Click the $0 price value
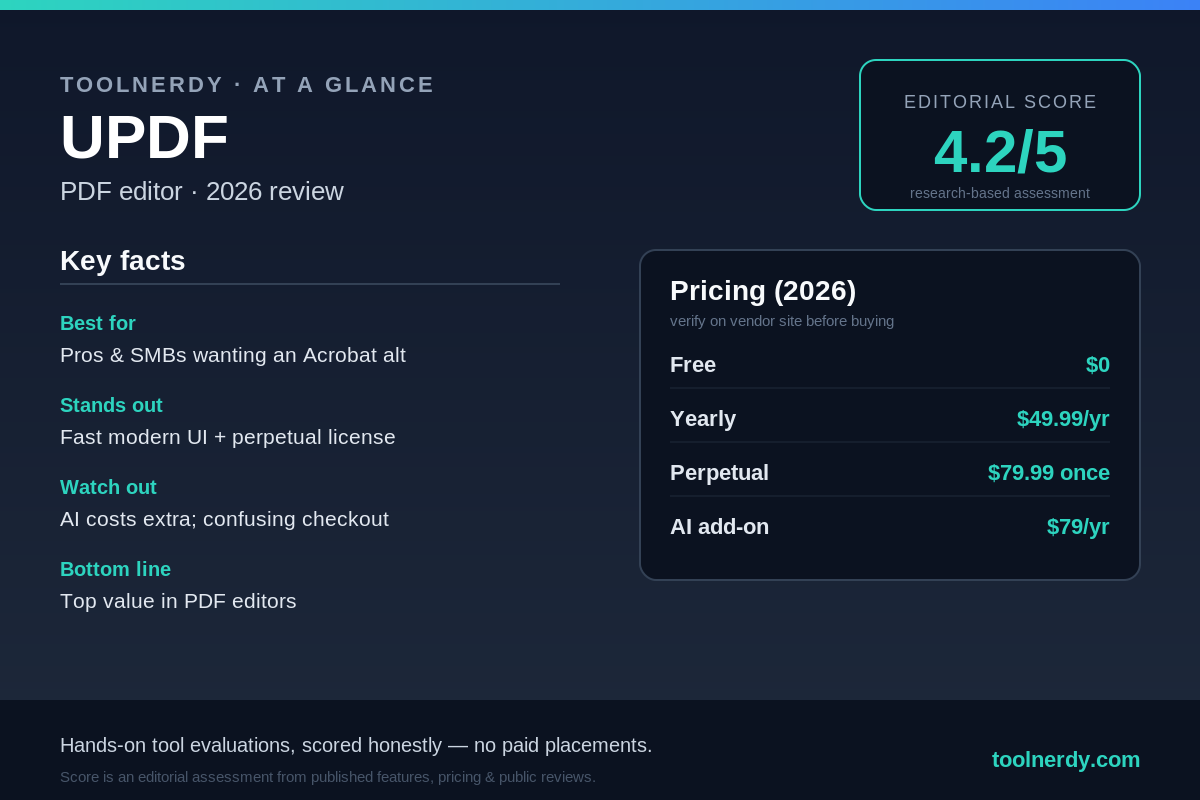The width and height of the screenshot is (1200, 800). click(x=1098, y=365)
